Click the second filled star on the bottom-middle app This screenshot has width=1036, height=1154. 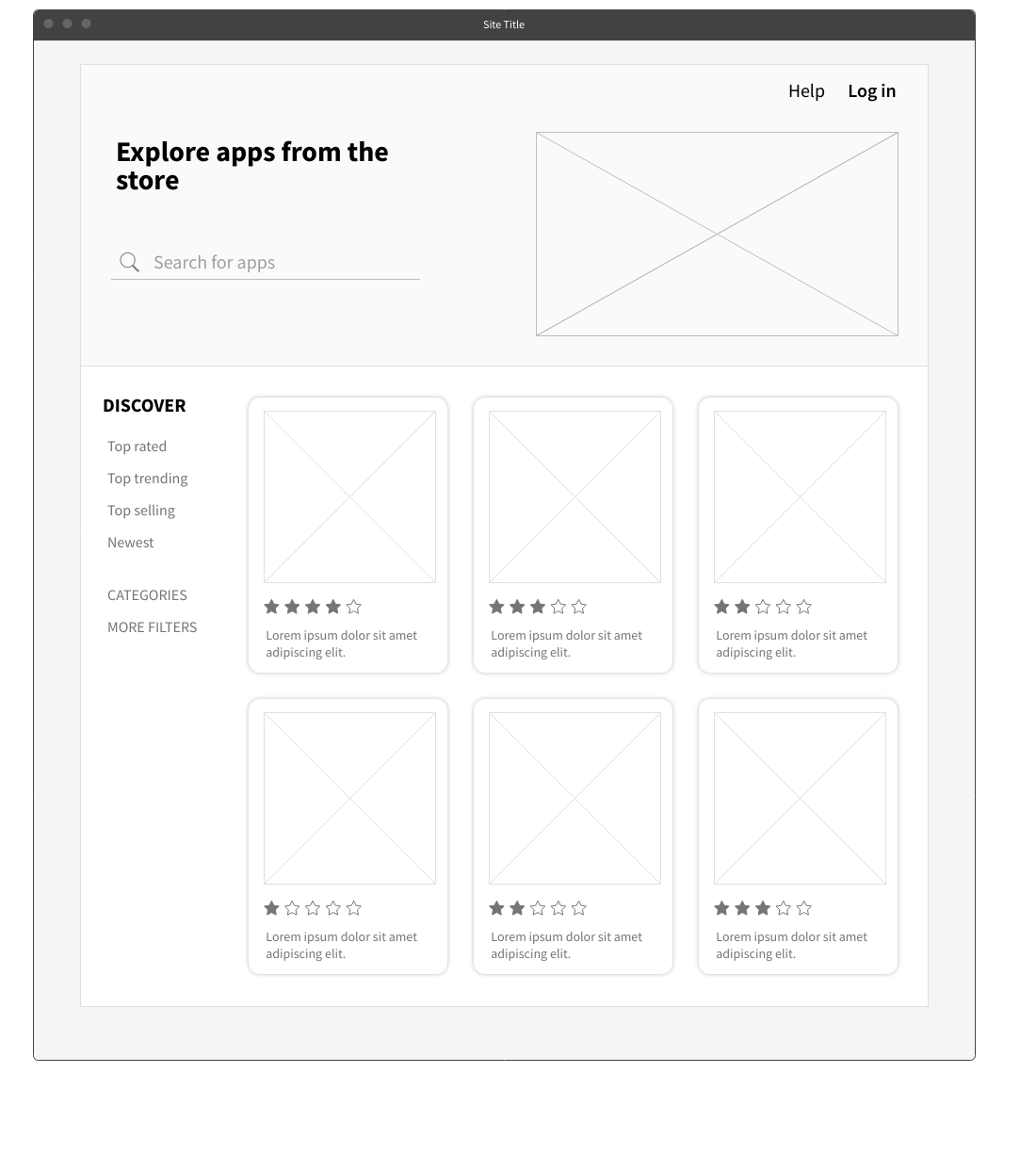517,908
